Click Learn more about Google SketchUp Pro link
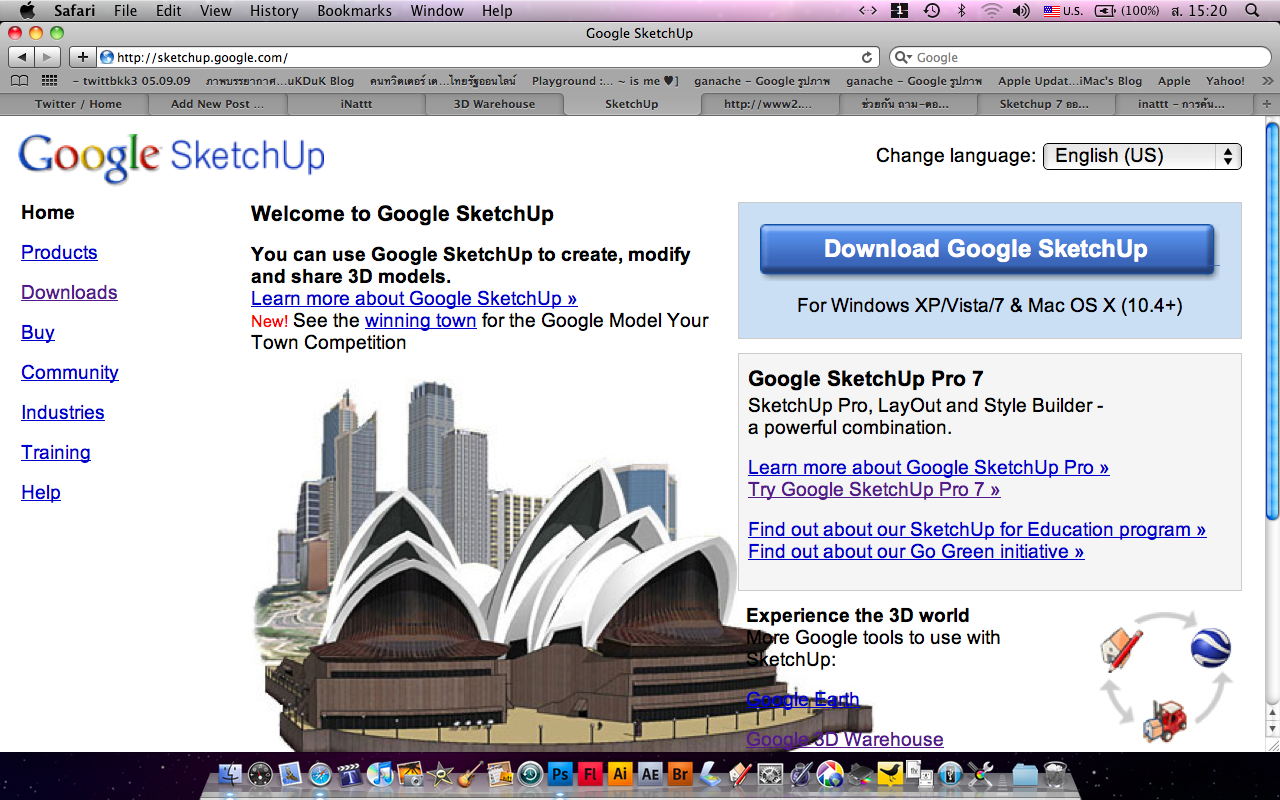 click(928, 468)
